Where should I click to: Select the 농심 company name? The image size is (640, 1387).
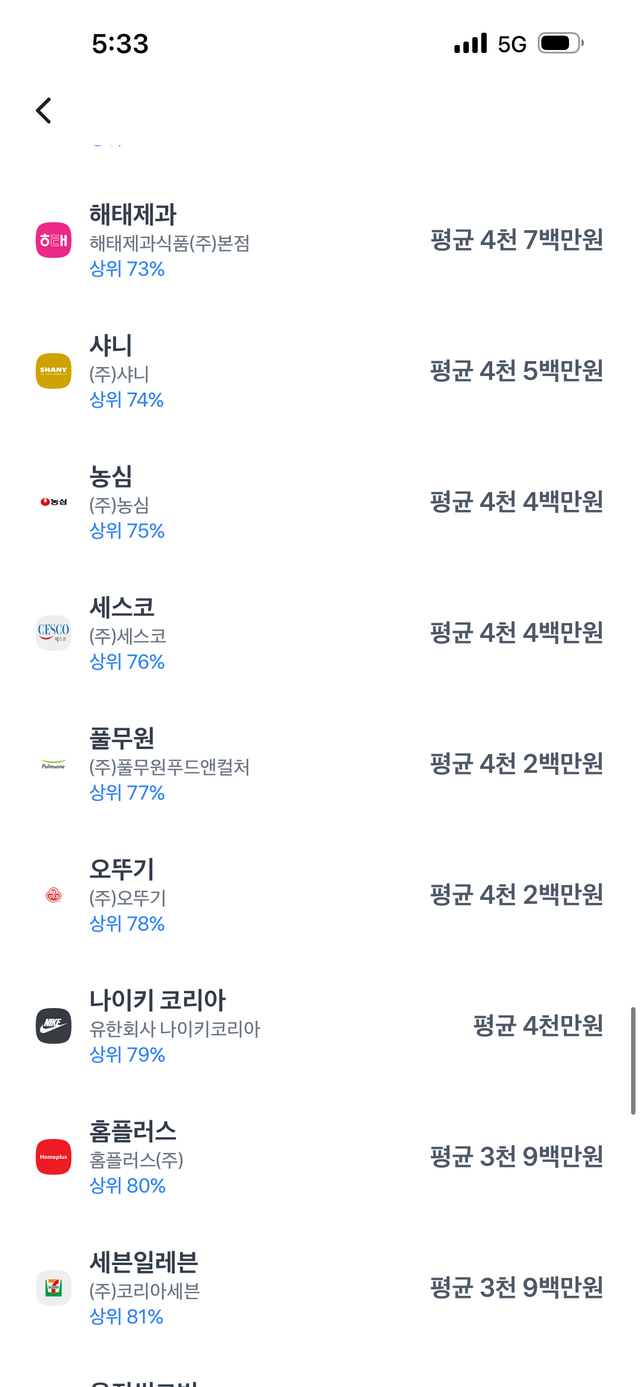[111, 476]
